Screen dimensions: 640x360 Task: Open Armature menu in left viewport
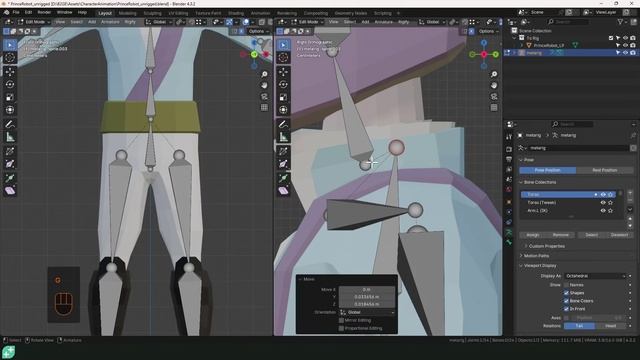pyautogui.click(x=110, y=22)
